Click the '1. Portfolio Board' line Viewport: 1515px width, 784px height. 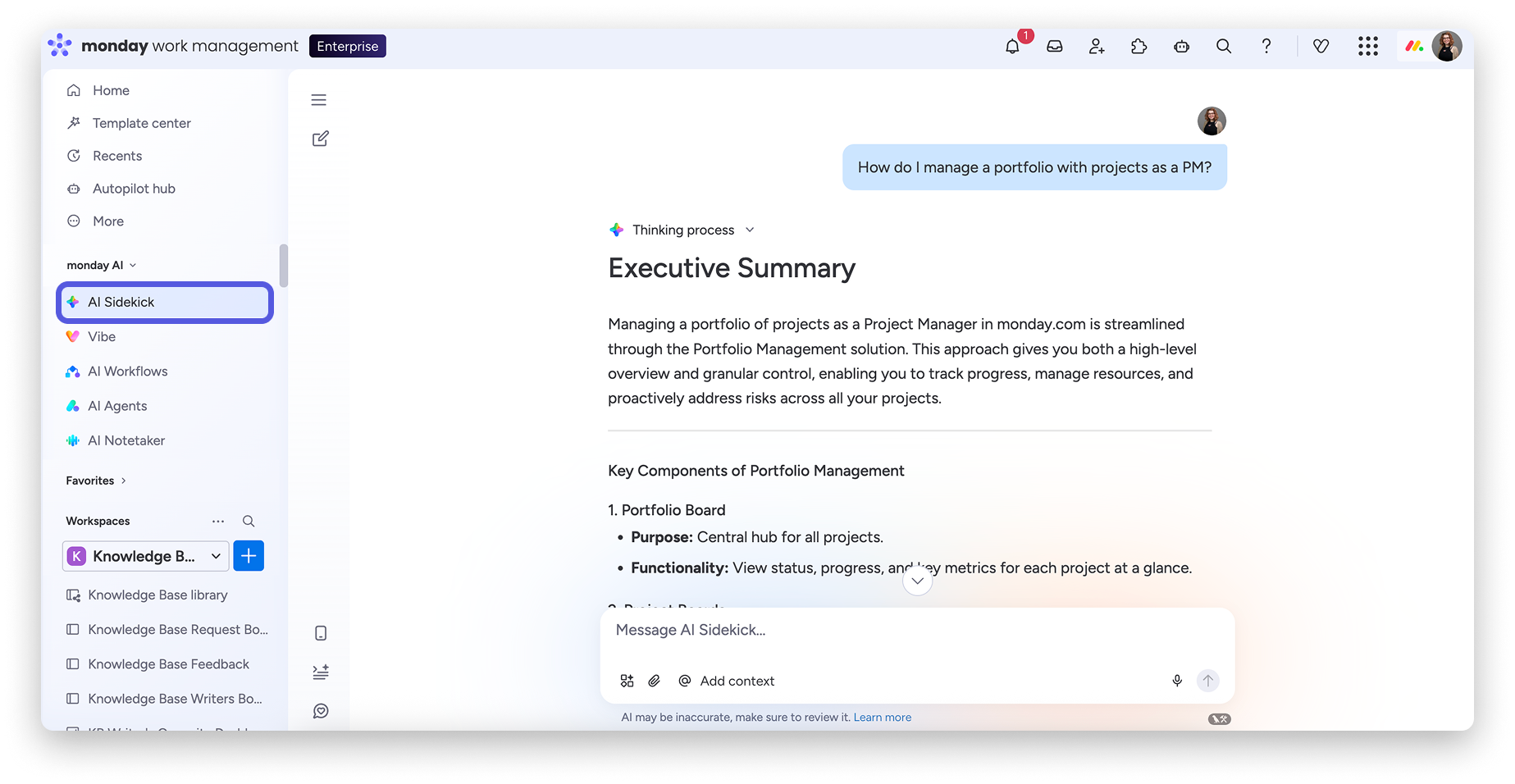667,510
